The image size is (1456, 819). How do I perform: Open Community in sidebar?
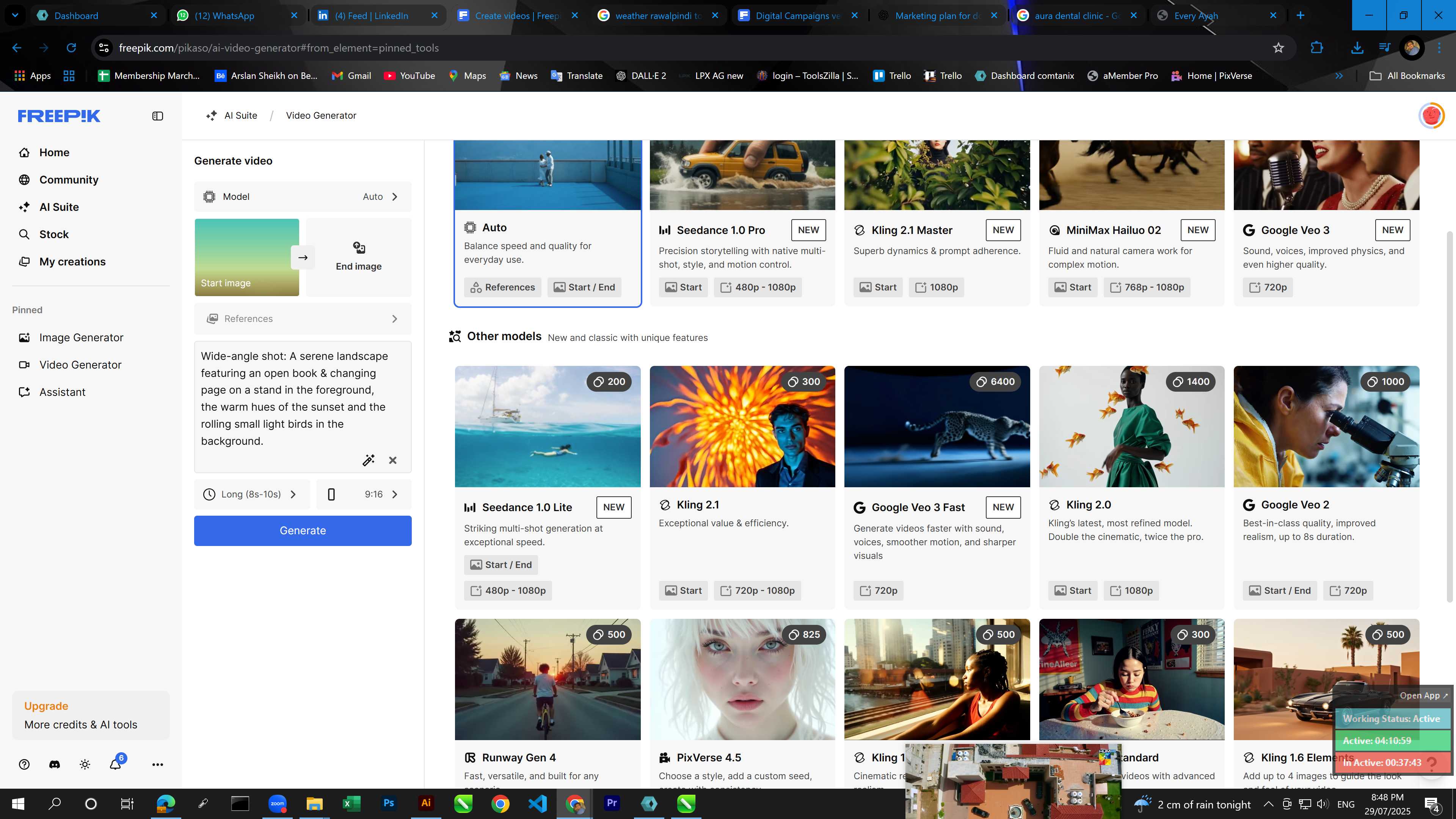(x=59, y=180)
